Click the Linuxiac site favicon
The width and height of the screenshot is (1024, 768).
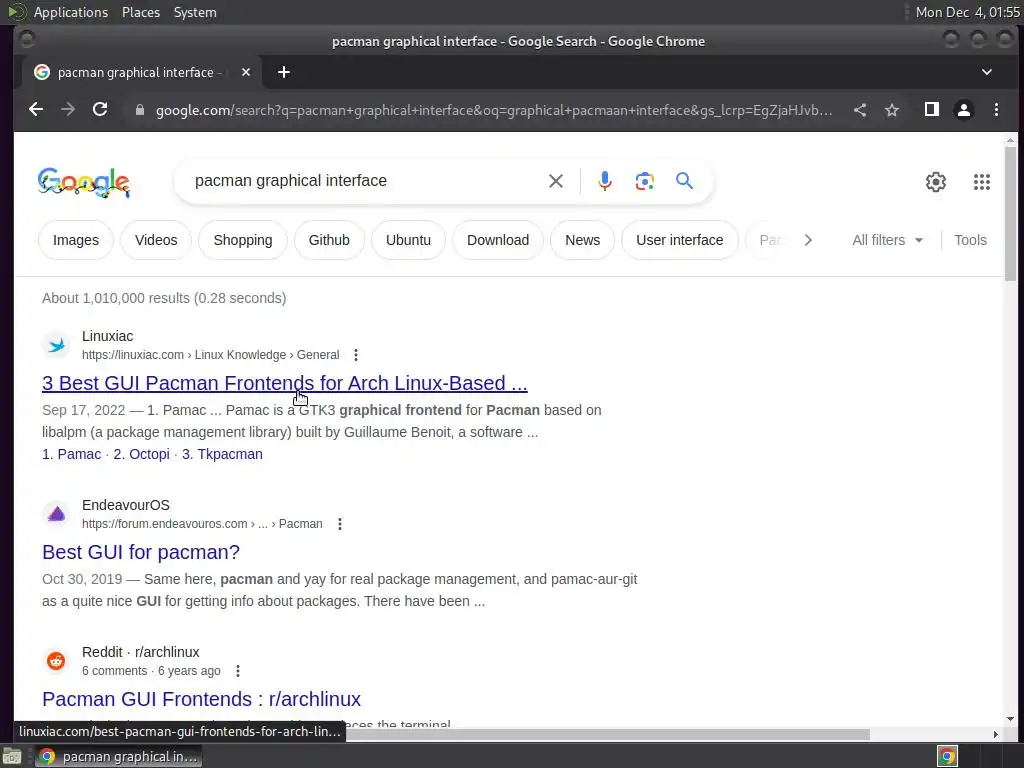[56, 345]
